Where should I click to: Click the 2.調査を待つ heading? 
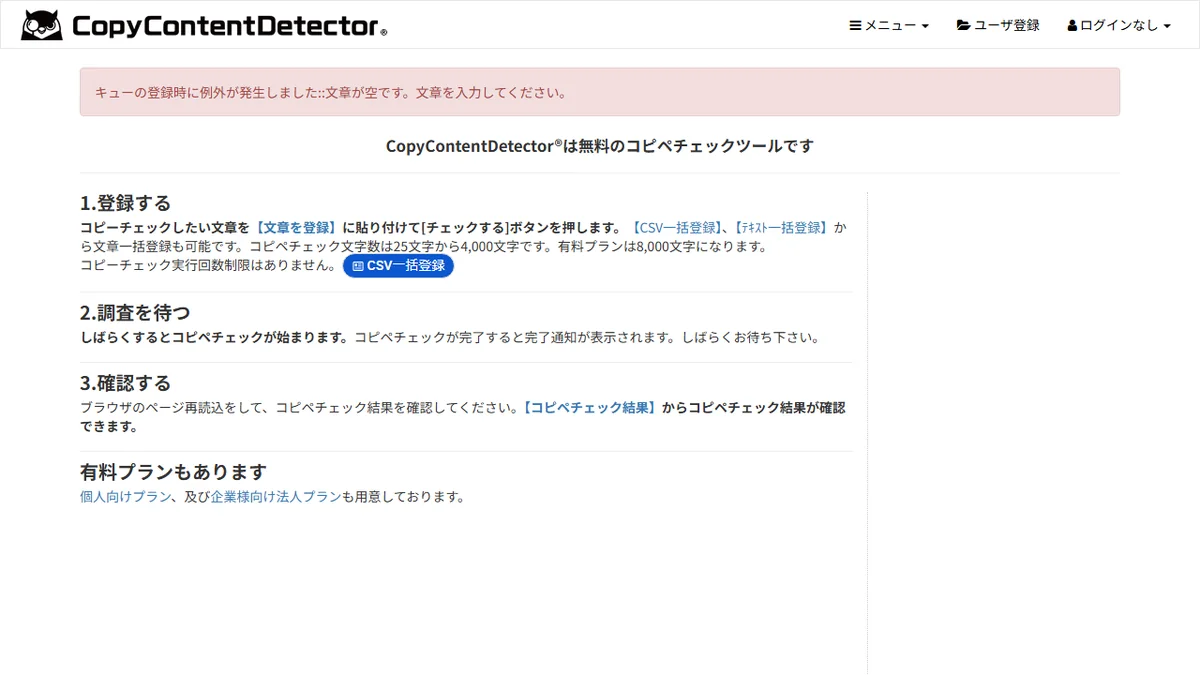(135, 312)
